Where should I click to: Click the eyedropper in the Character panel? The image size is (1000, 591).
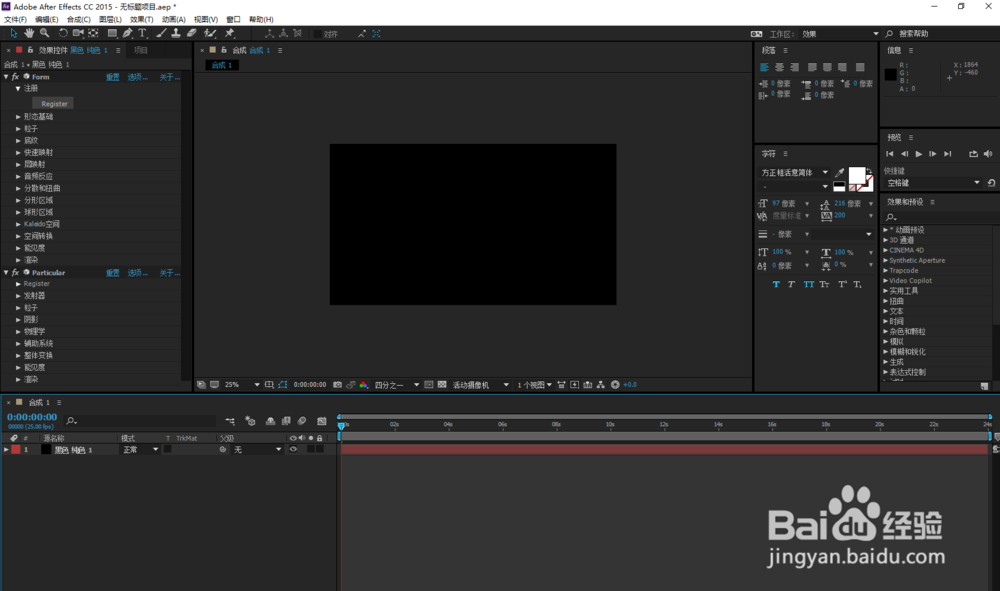[x=839, y=172]
